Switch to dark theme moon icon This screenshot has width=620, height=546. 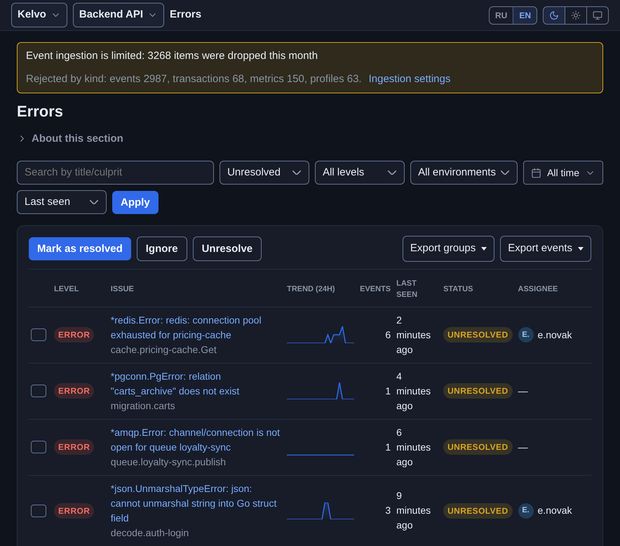point(554,15)
